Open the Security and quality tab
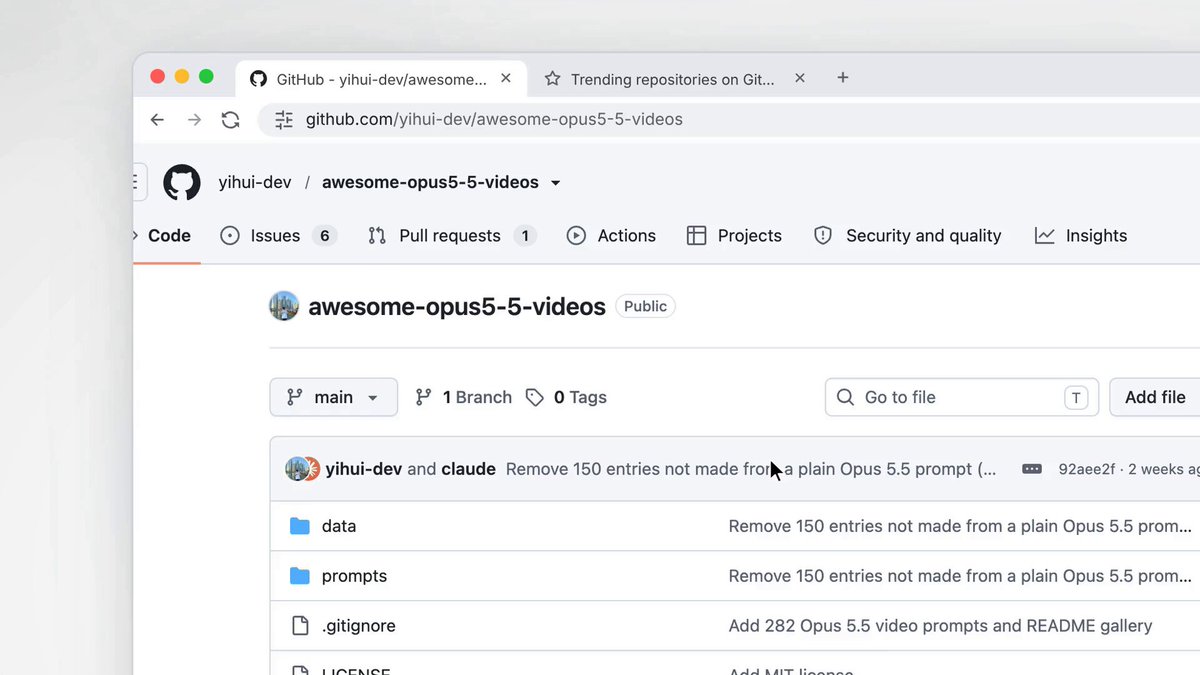This screenshot has width=1200, height=675. [907, 236]
